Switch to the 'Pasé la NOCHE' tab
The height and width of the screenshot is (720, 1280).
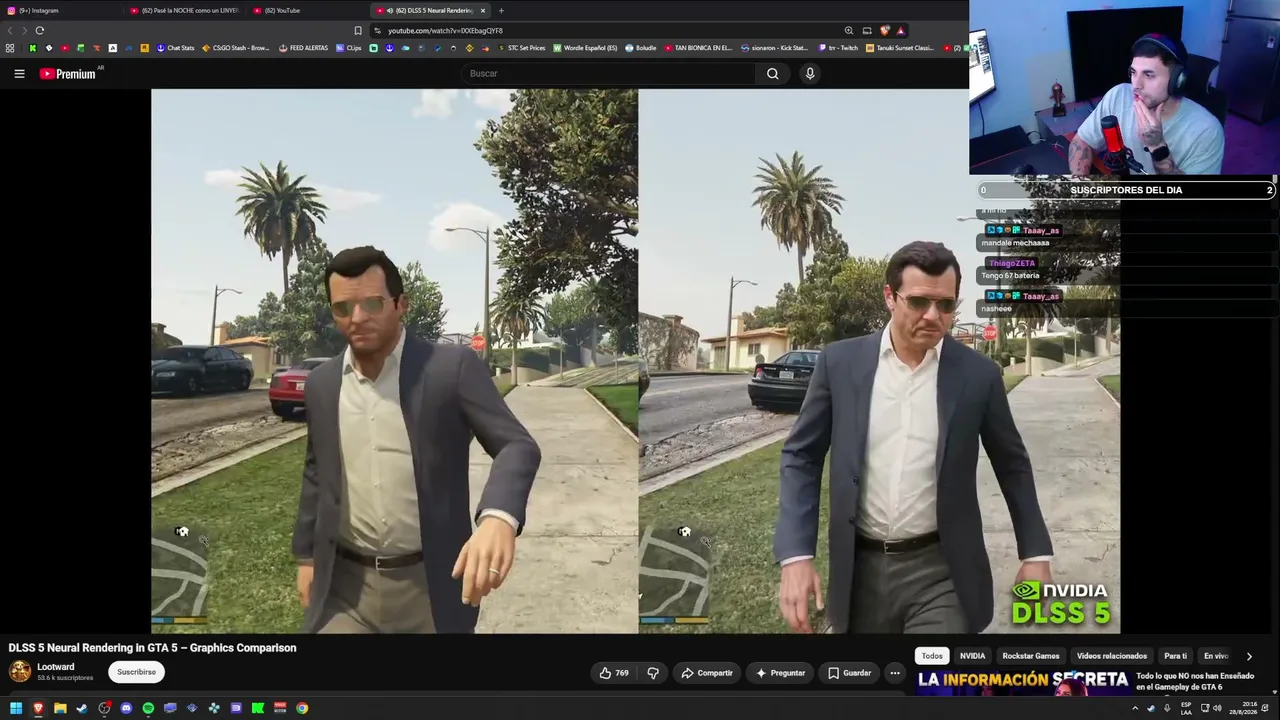pyautogui.click(x=186, y=10)
